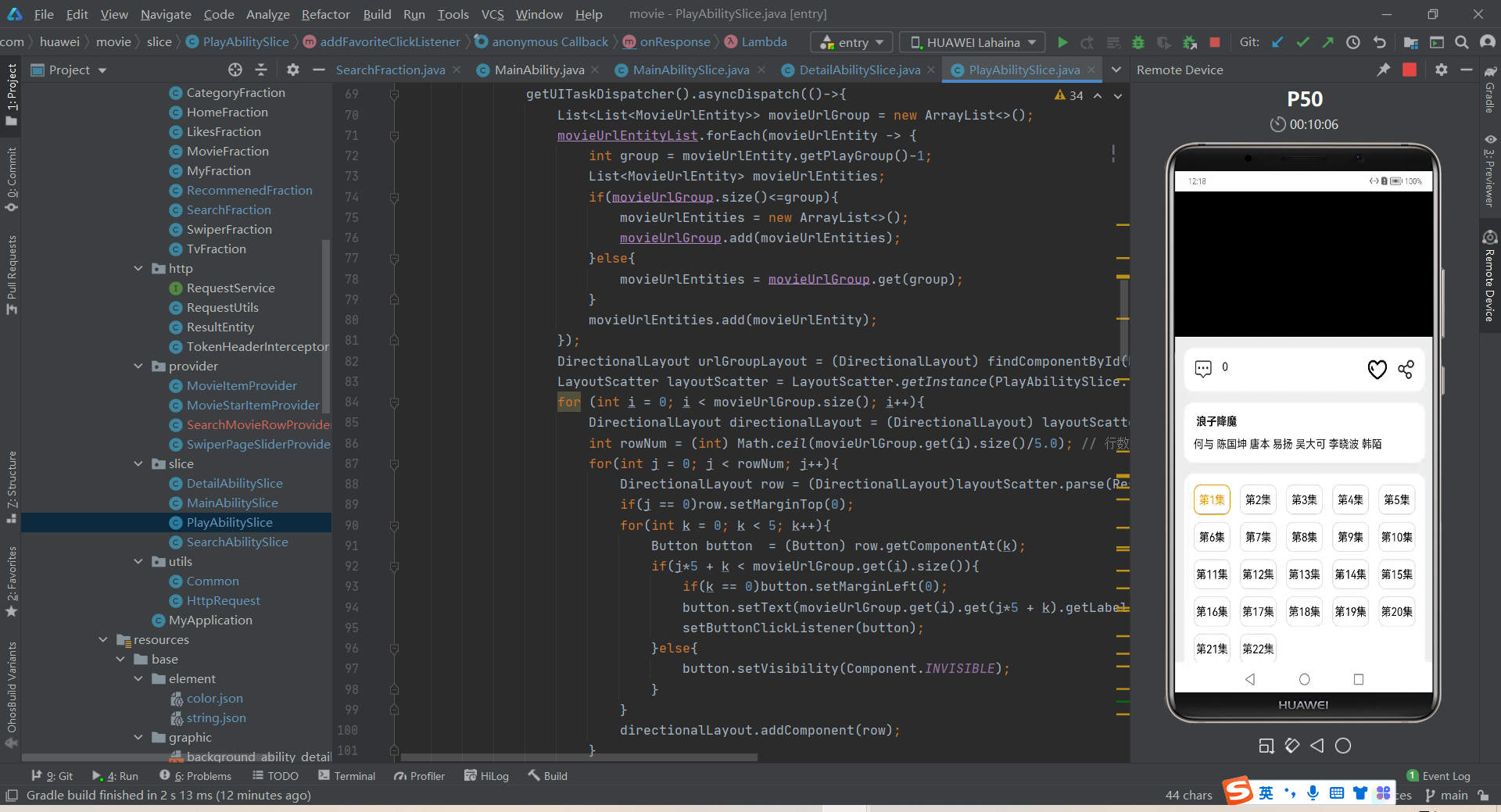Open the Profiler tool window
Viewport: 1501px width, 812px height.
(420, 775)
